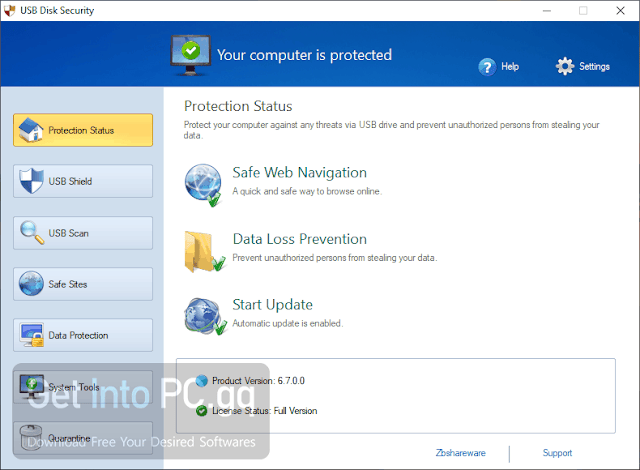Image resolution: width=640 pixels, height=470 pixels.
Task: Click the Settings gear icon
Action: point(564,66)
